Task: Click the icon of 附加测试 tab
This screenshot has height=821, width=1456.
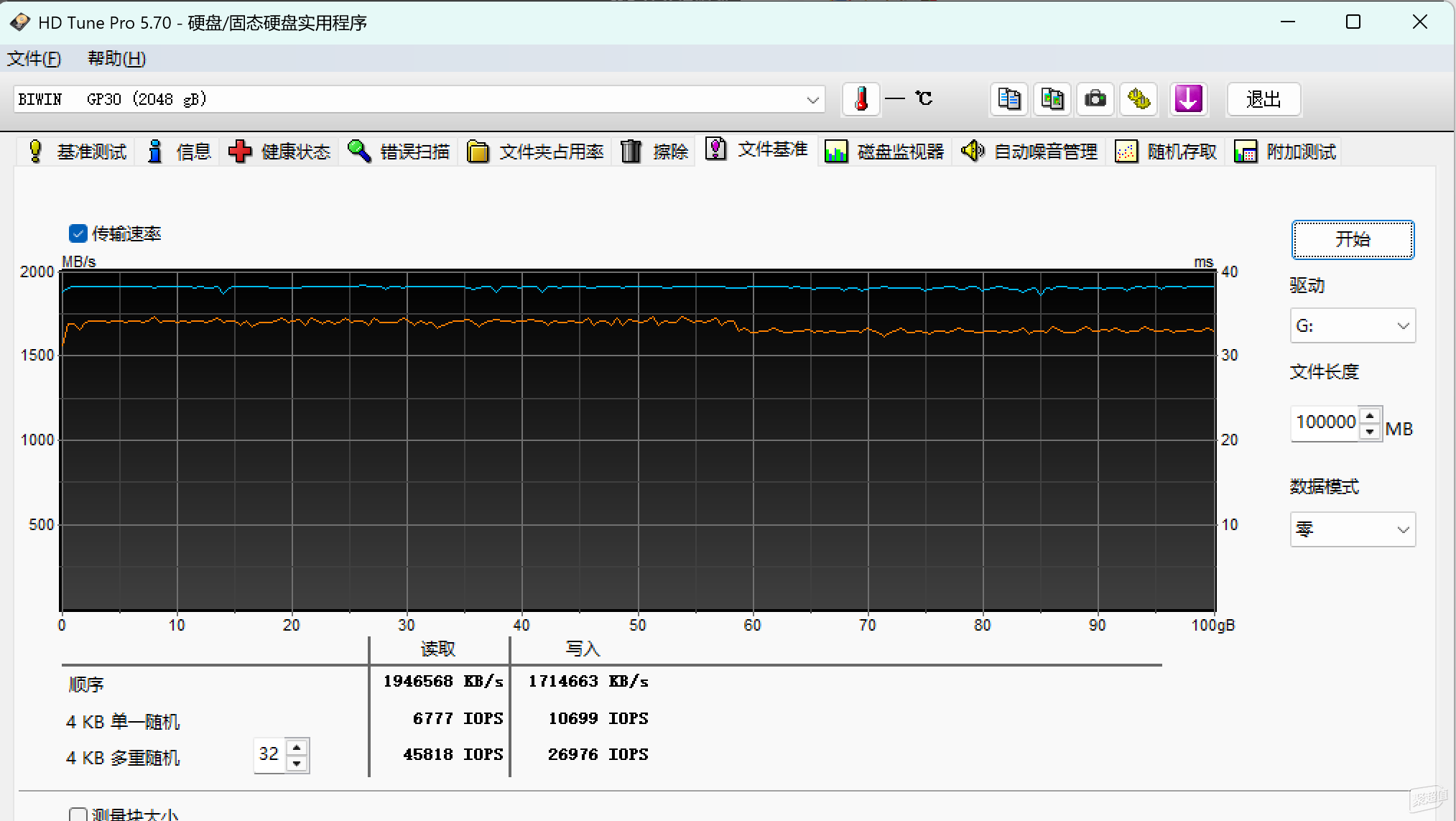Action: tap(1246, 152)
